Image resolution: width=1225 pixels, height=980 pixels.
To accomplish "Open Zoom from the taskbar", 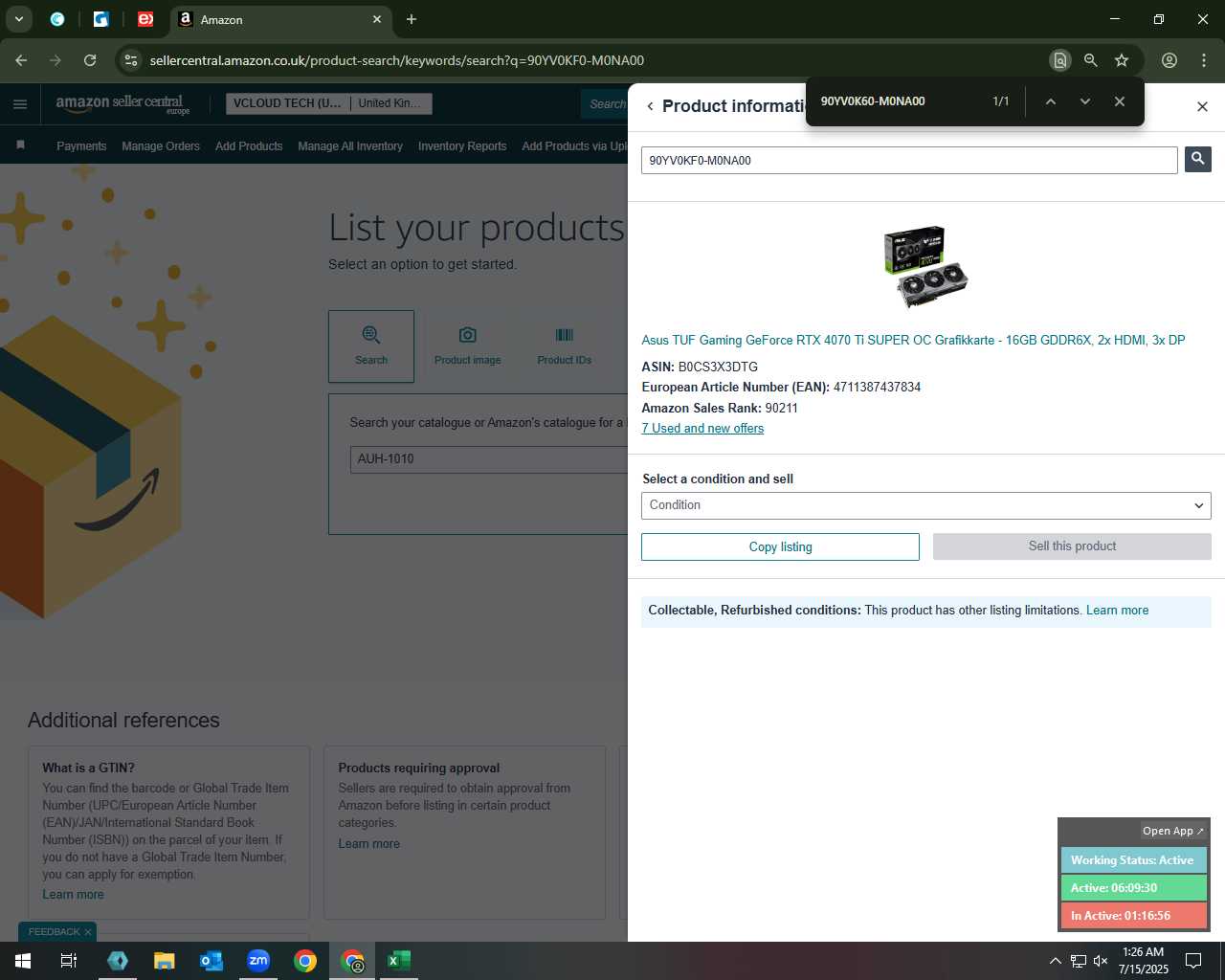I will click(x=258, y=961).
